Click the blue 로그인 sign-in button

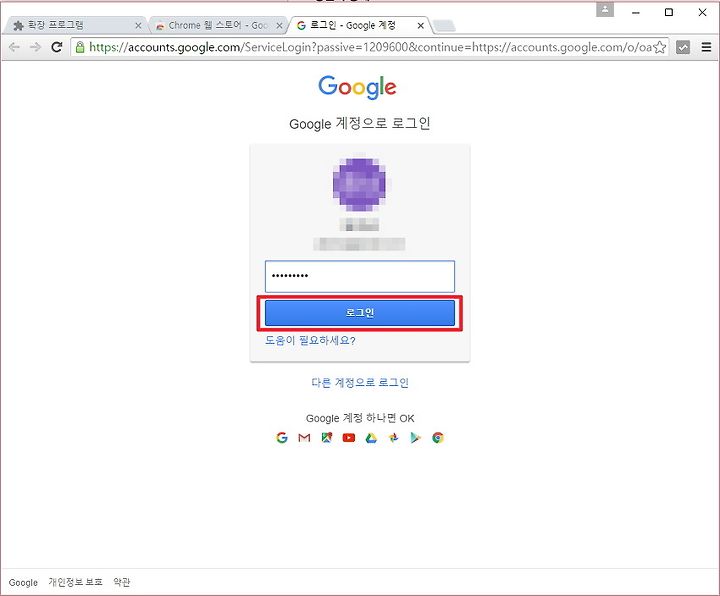coord(360,313)
